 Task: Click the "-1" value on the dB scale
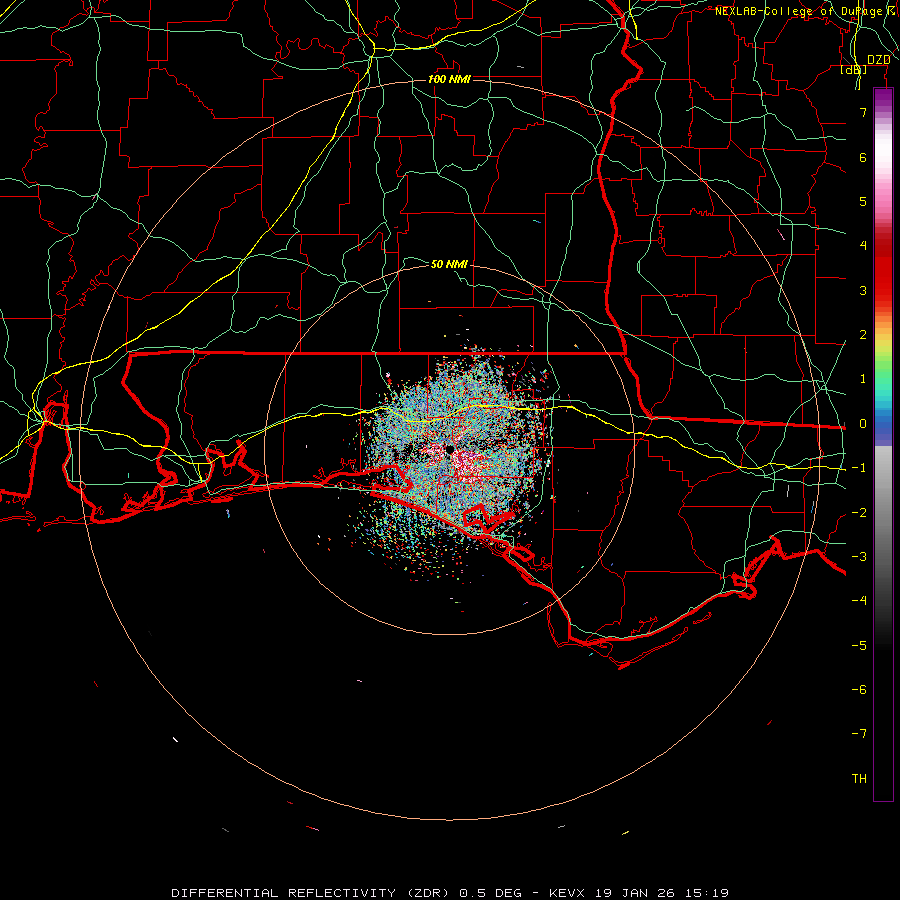coord(859,468)
